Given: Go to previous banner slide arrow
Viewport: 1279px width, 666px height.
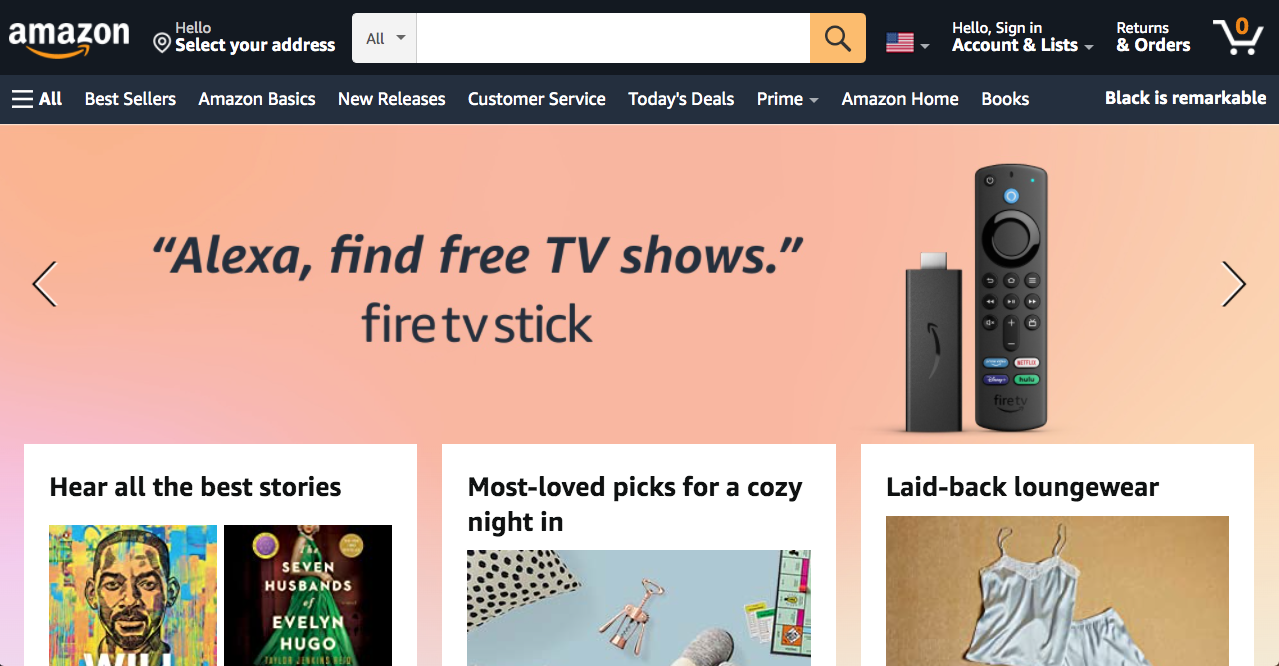Looking at the screenshot, I should coord(45,284).
